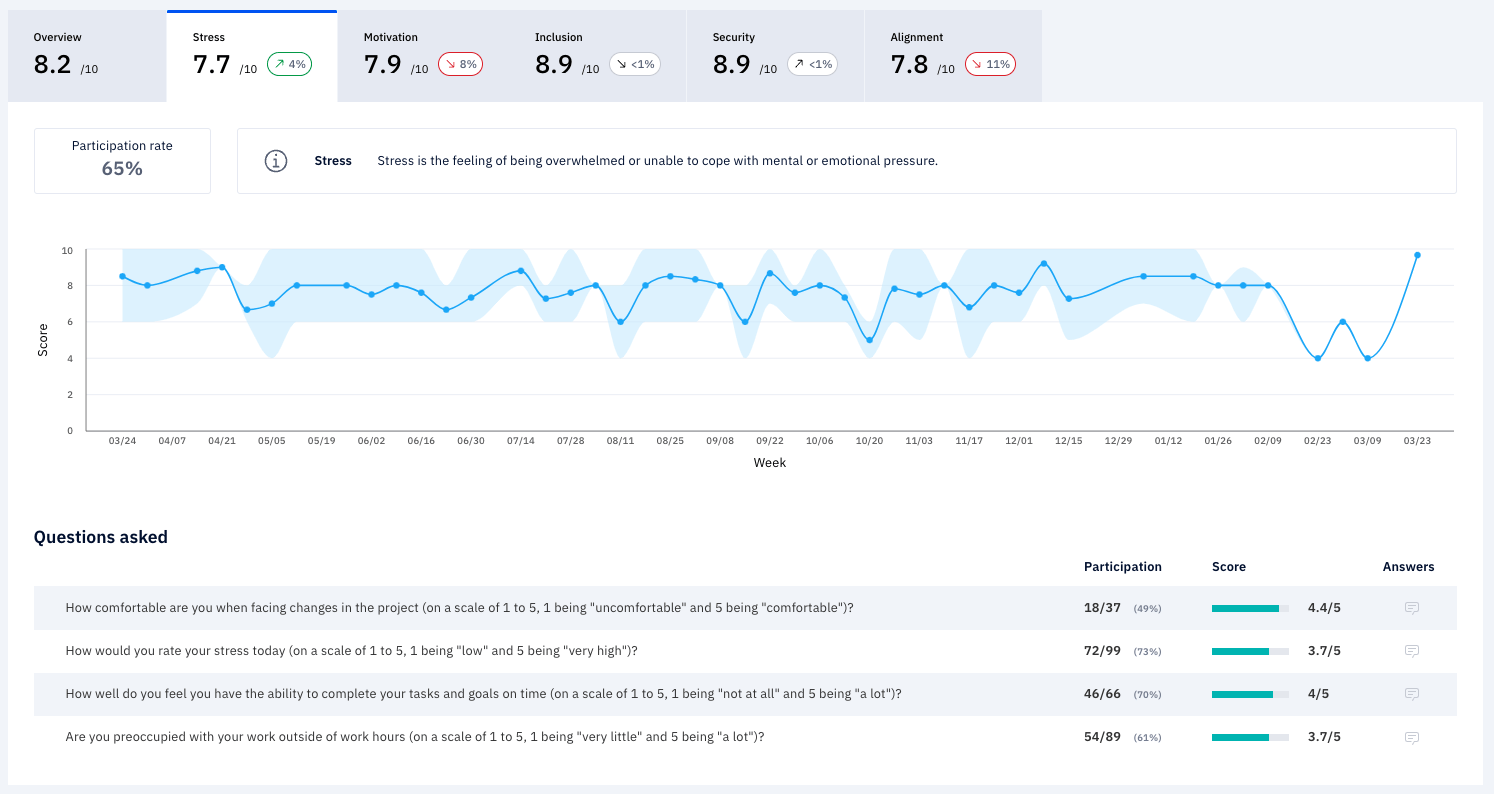Open answers icon for project changes question

click(1412, 608)
